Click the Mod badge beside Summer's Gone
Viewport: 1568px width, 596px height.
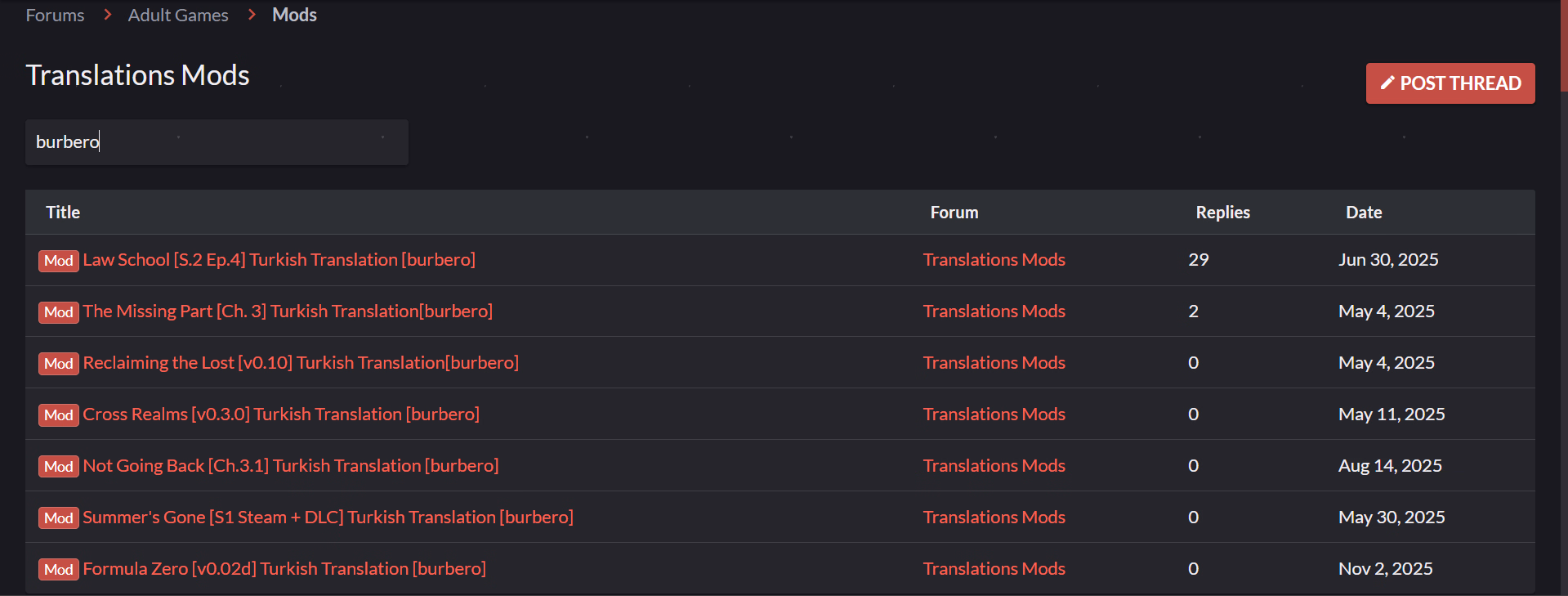pyautogui.click(x=59, y=518)
